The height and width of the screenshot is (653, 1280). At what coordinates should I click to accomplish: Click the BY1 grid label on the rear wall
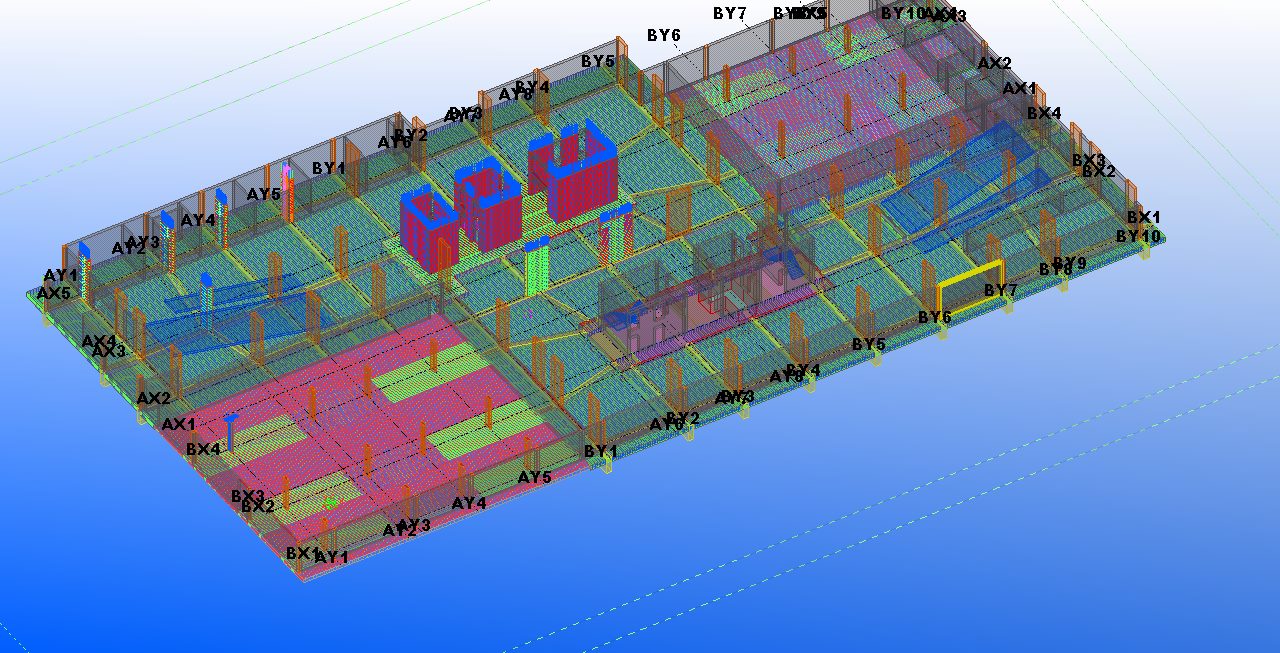click(x=329, y=168)
